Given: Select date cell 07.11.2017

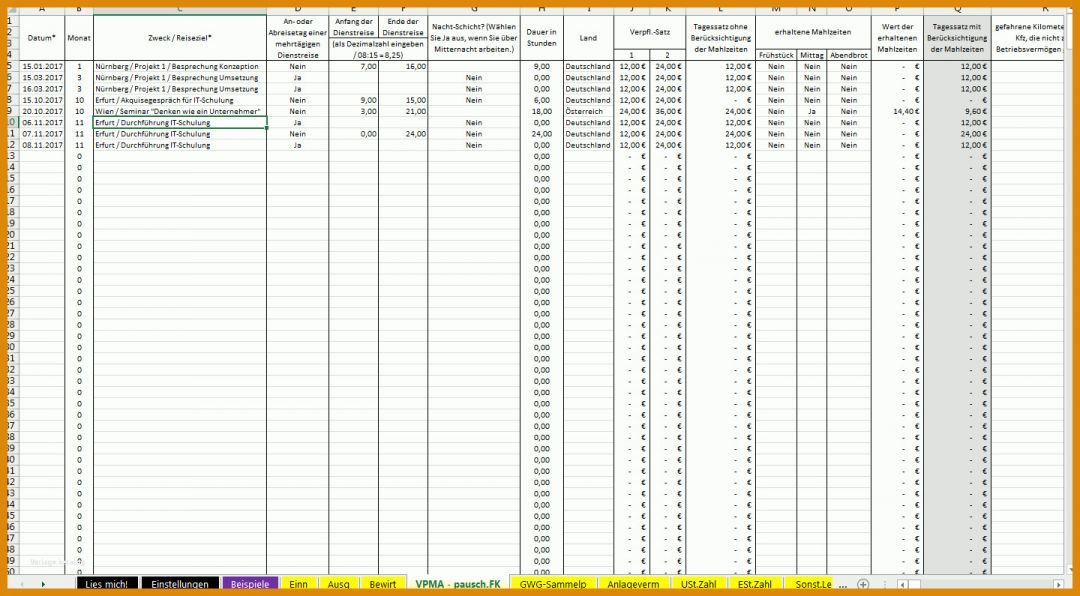Looking at the screenshot, I should click(x=42, y=134).
